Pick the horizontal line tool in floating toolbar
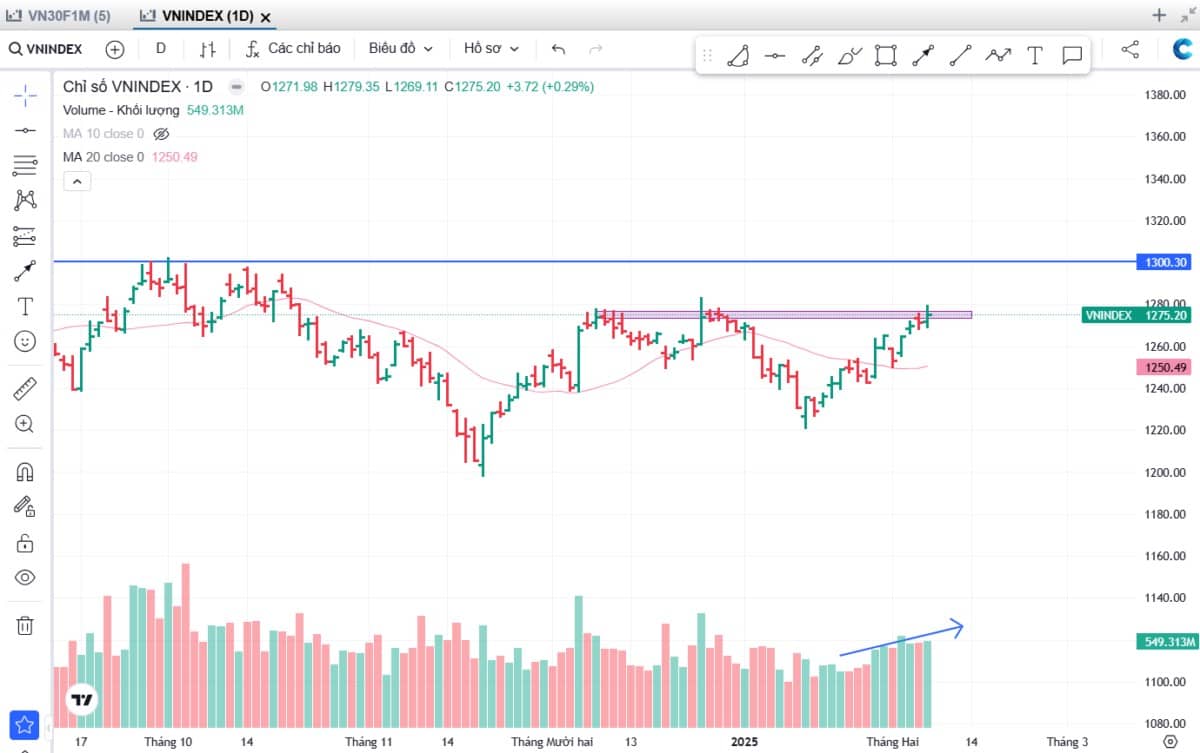 [x=775, y=56]
